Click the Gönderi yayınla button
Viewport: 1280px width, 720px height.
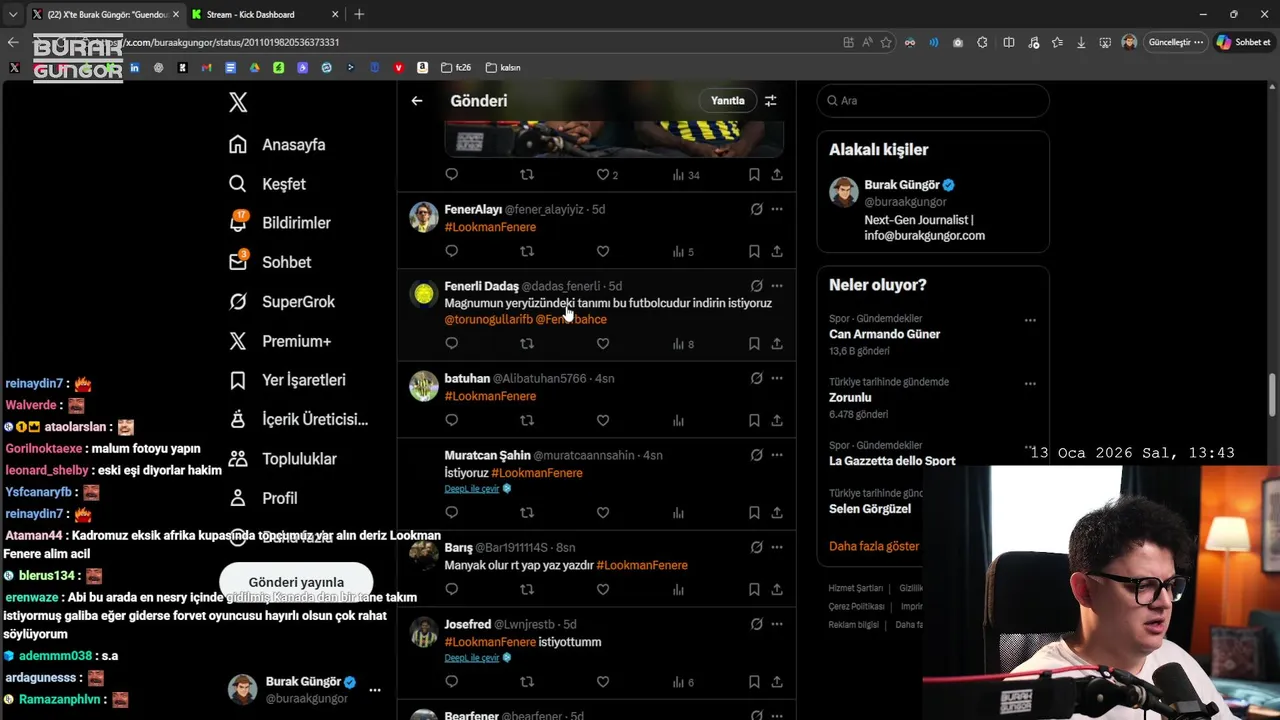[296, 582]
